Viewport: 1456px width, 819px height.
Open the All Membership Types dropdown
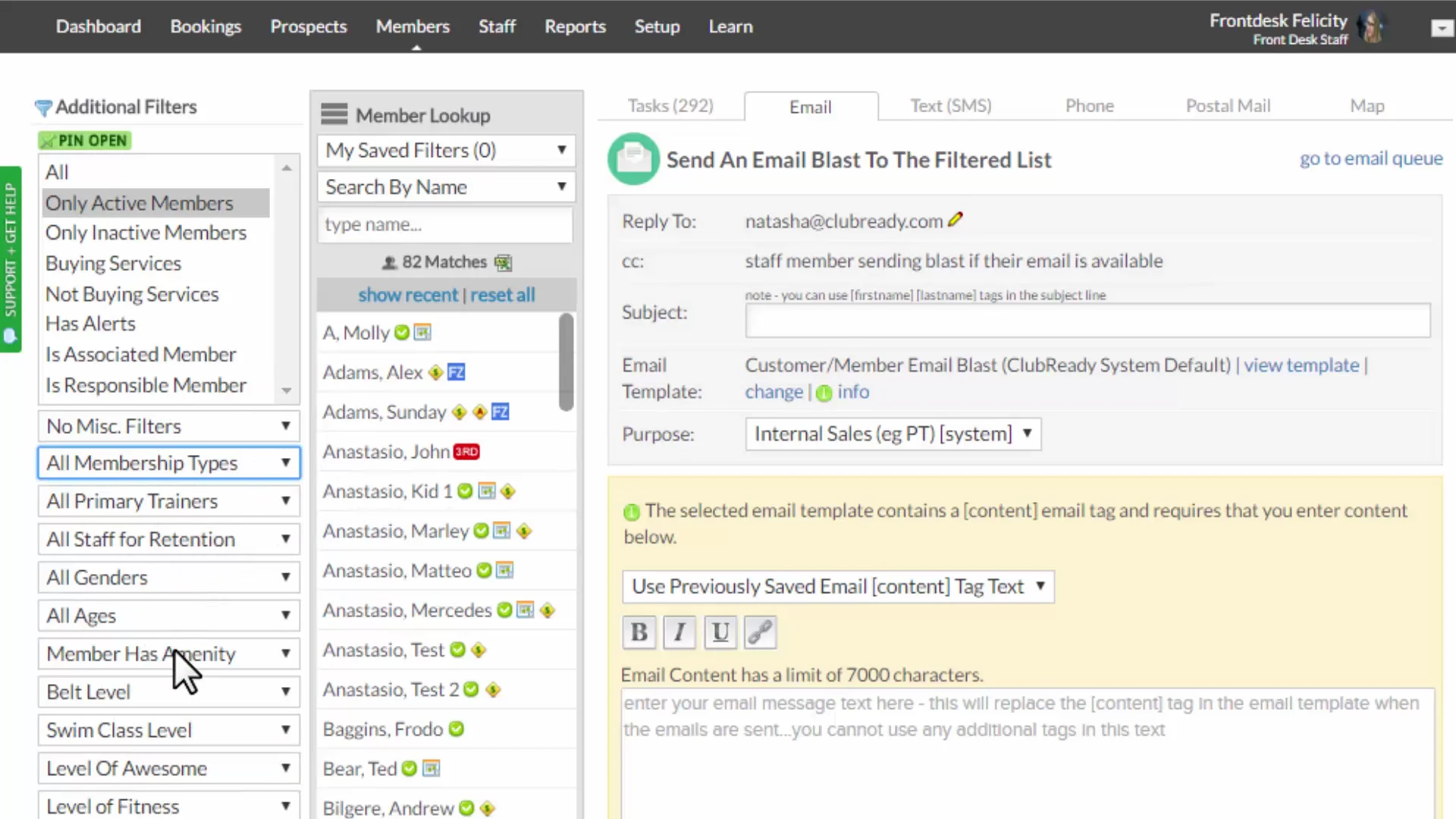click(x=168, y=463)
